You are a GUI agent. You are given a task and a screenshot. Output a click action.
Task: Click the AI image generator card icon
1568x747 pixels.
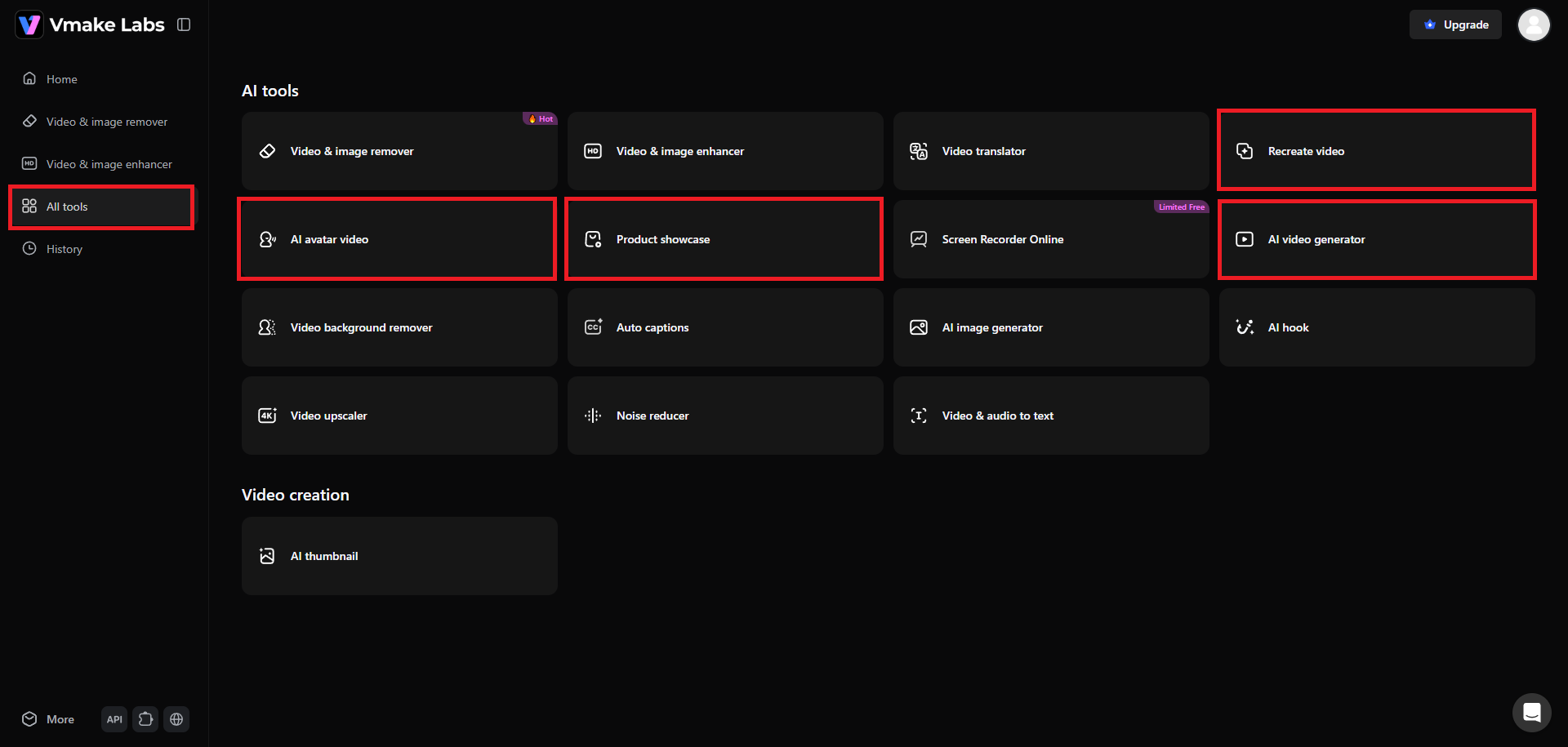pyautogui.click(x=919, y=327)
